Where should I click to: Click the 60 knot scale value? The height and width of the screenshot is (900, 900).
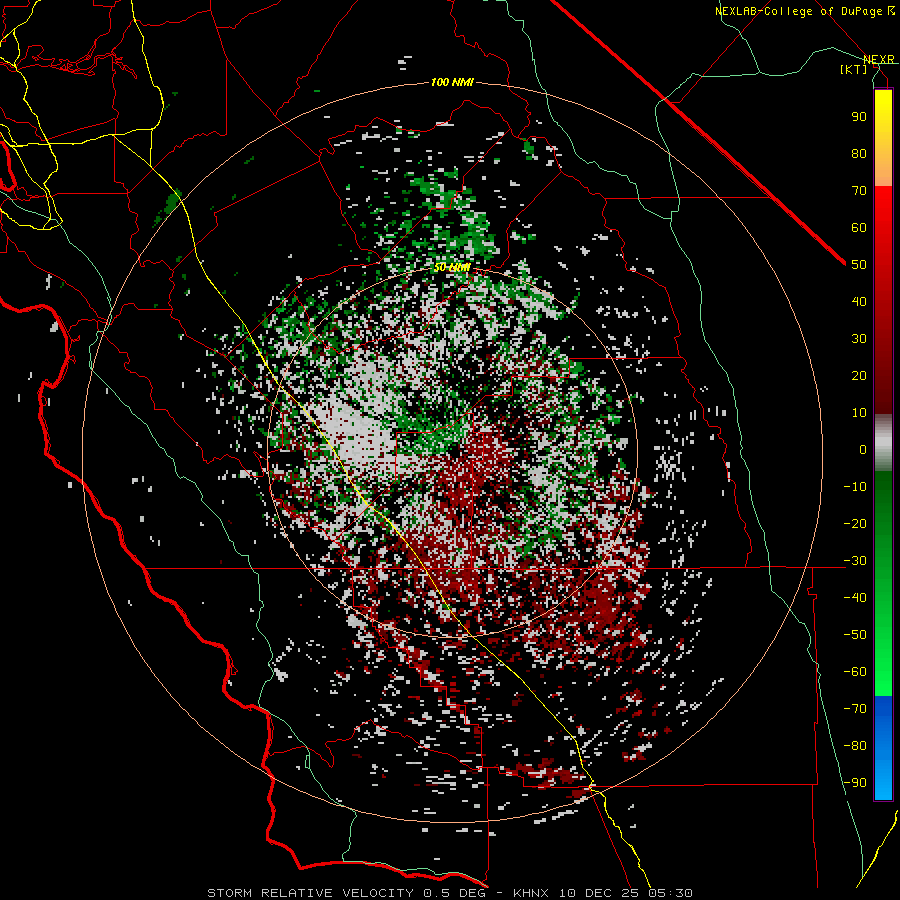[x=859, y=227]
